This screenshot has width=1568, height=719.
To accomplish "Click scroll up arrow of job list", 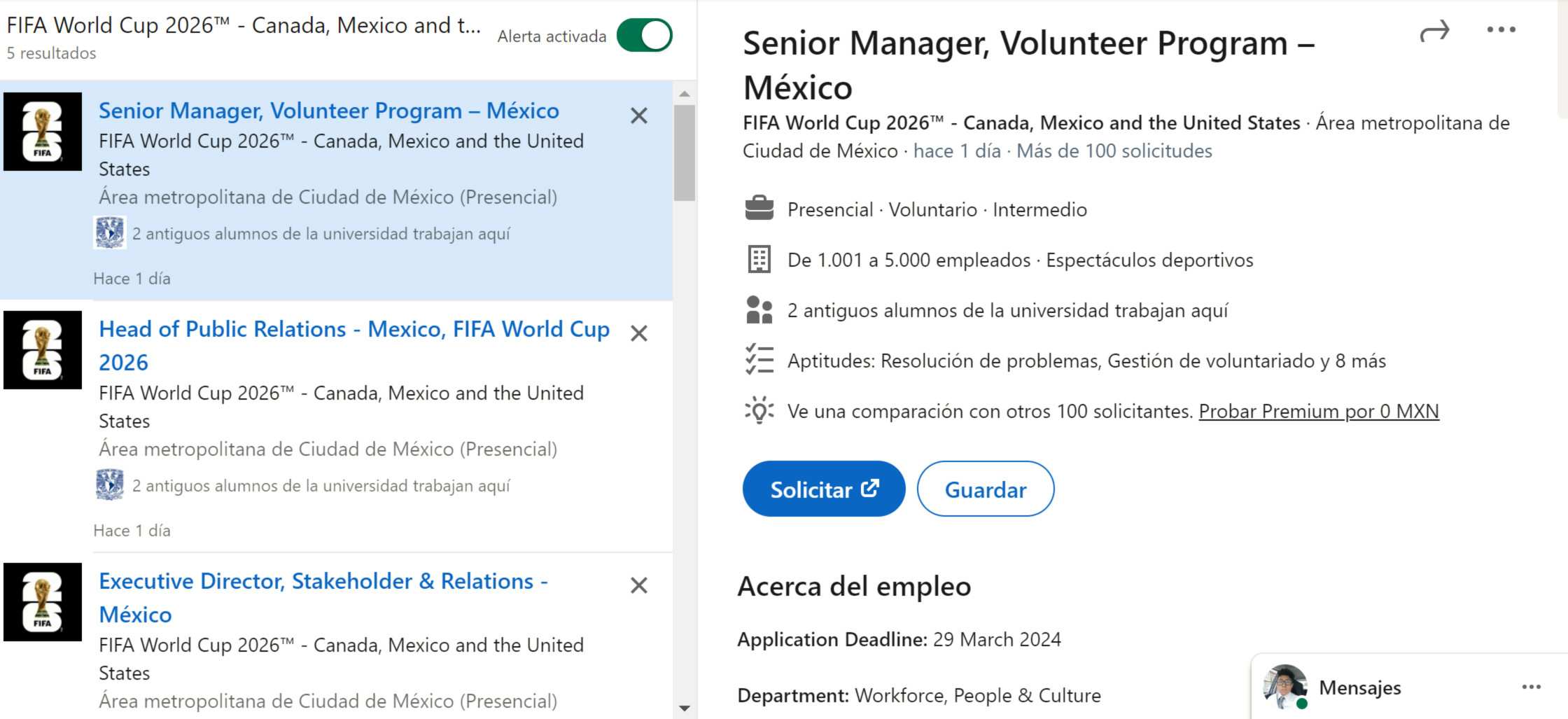I will coord(685,93).
